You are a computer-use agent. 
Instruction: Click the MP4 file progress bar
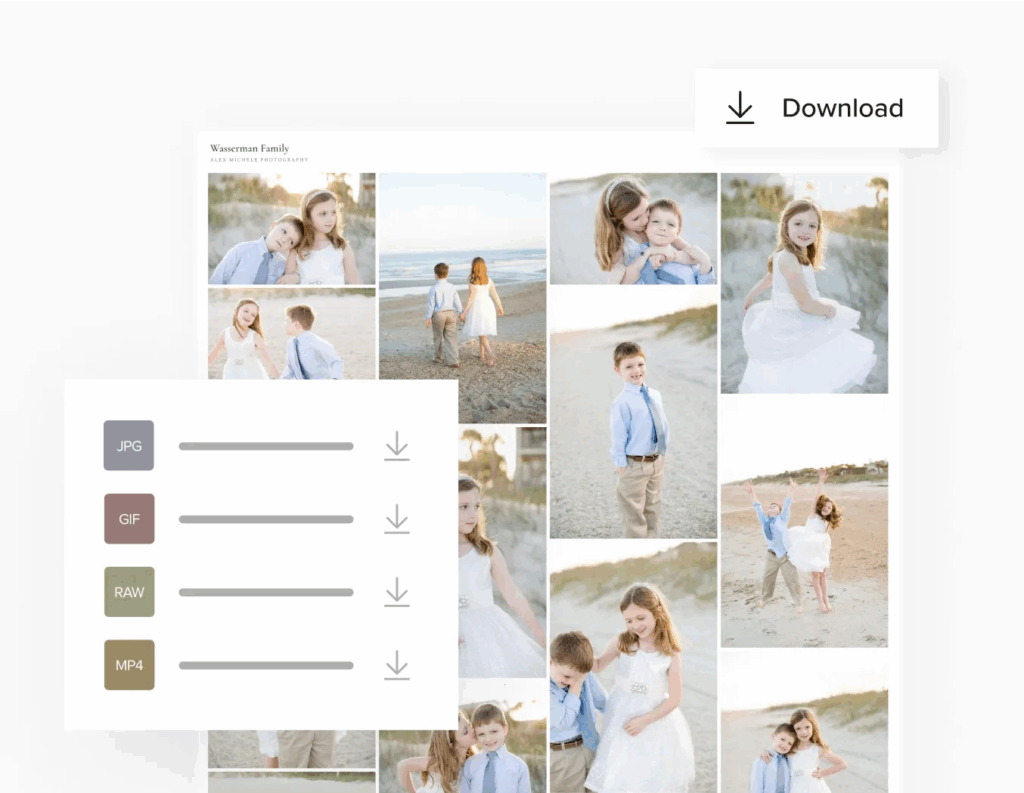266,665
